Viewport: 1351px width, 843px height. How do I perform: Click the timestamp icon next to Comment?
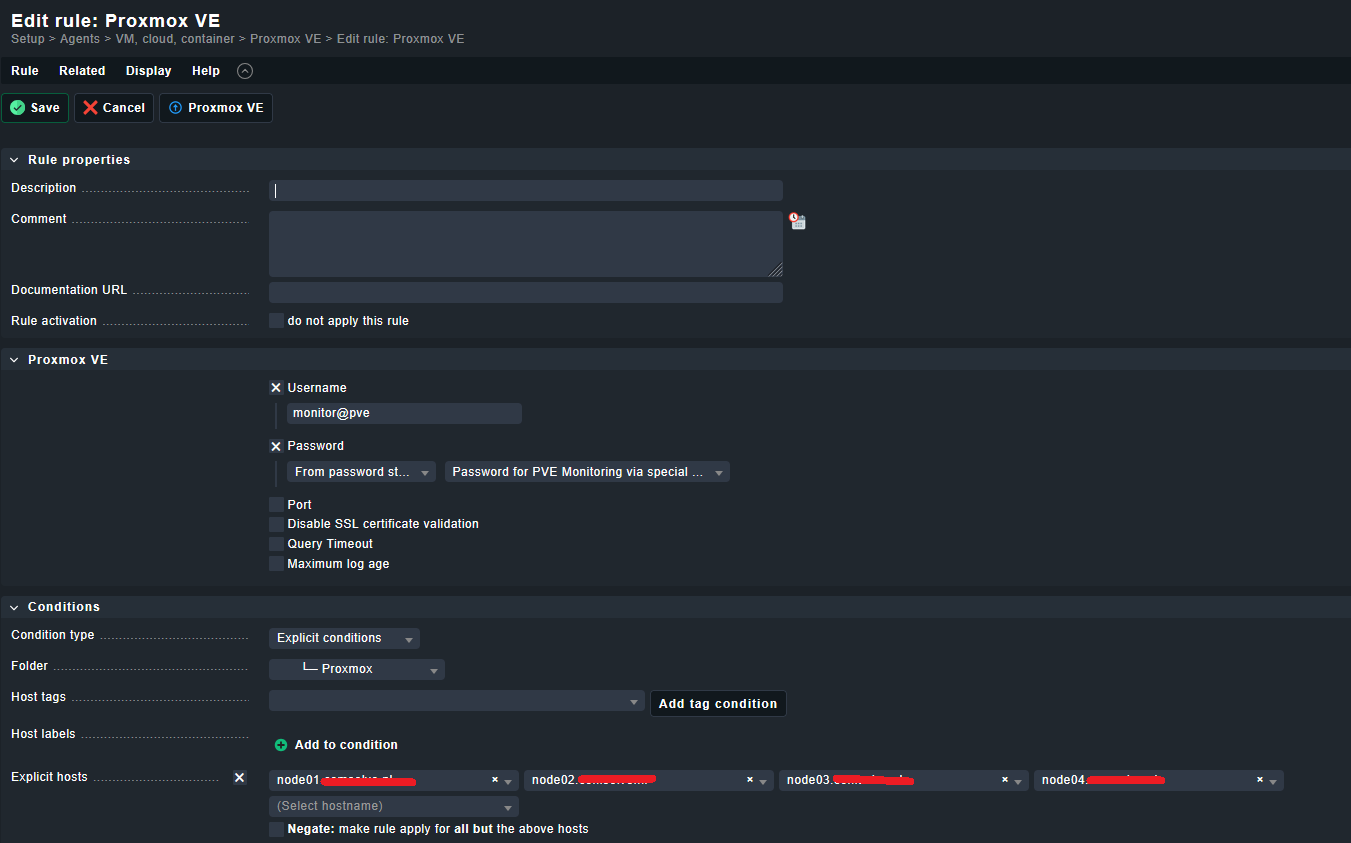(797, 221)
